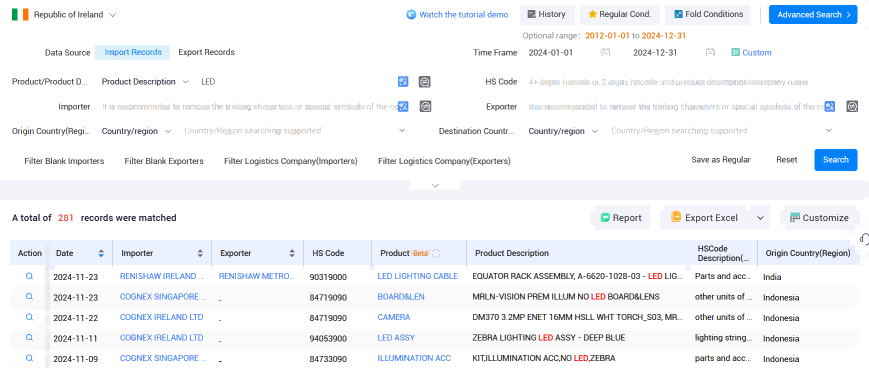Click HS code 94053900 cell

(x=328, y=338)
